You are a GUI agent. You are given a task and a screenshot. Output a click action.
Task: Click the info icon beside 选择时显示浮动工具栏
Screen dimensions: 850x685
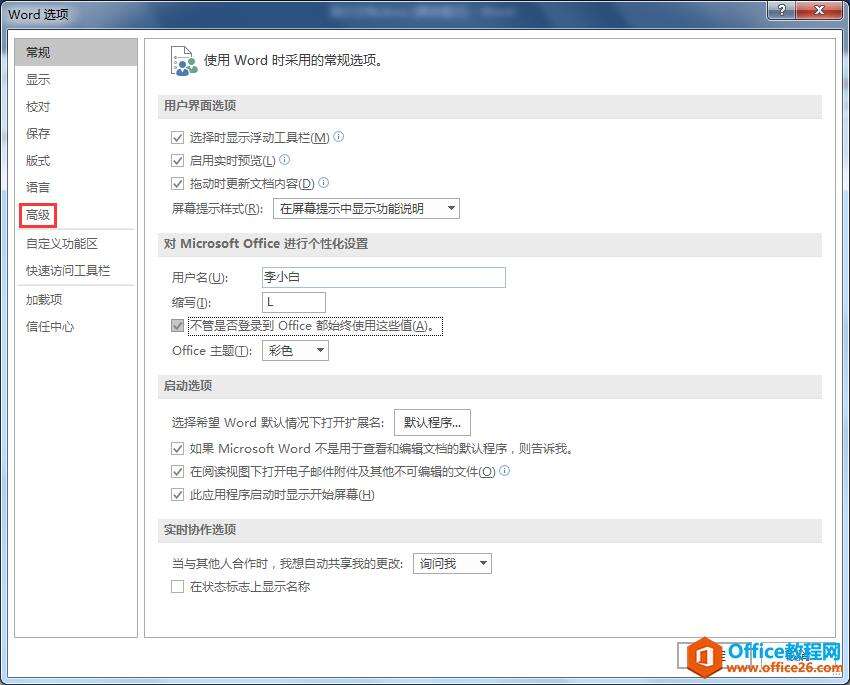tap(339, 137)
